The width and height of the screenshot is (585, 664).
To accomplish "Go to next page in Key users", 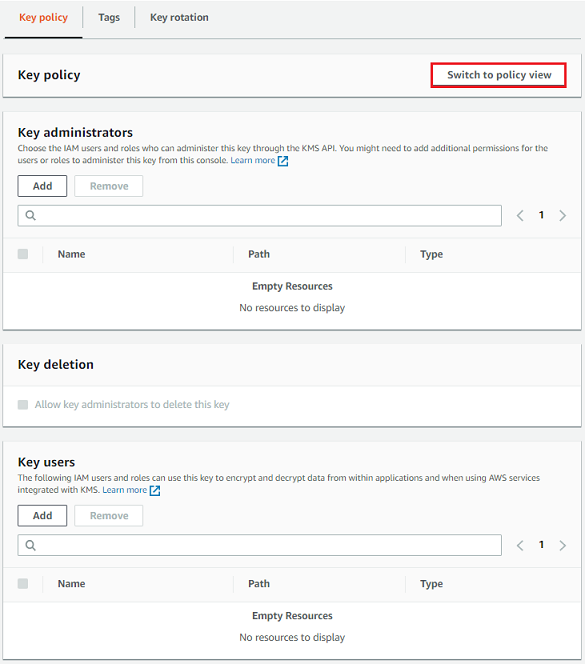I will point(563,545).
